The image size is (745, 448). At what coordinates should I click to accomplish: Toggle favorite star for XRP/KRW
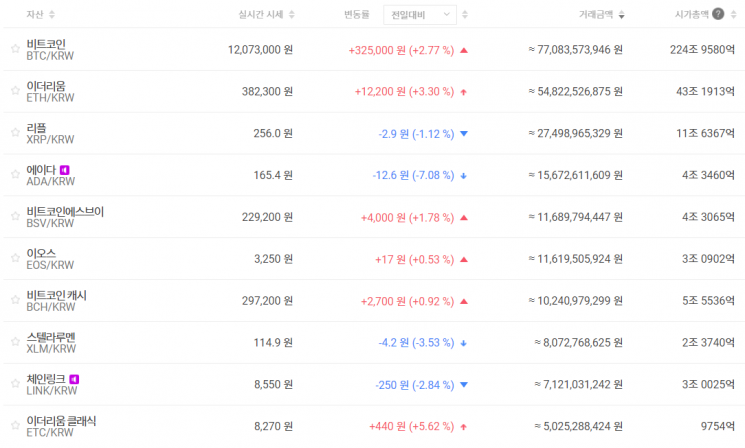(x=15, y=132)
